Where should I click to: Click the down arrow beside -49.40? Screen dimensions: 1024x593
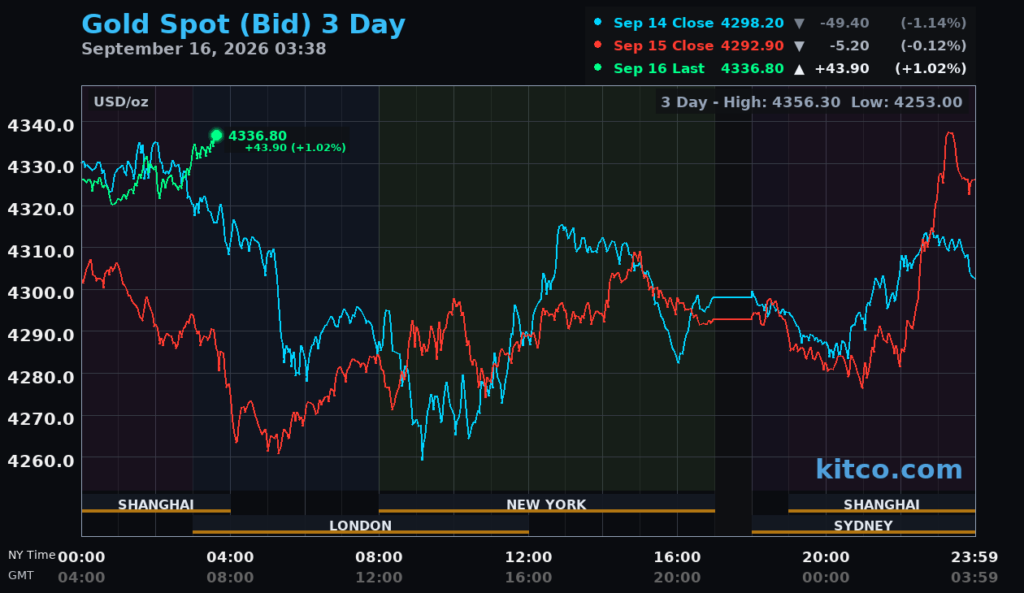click(x=799, y=24)
